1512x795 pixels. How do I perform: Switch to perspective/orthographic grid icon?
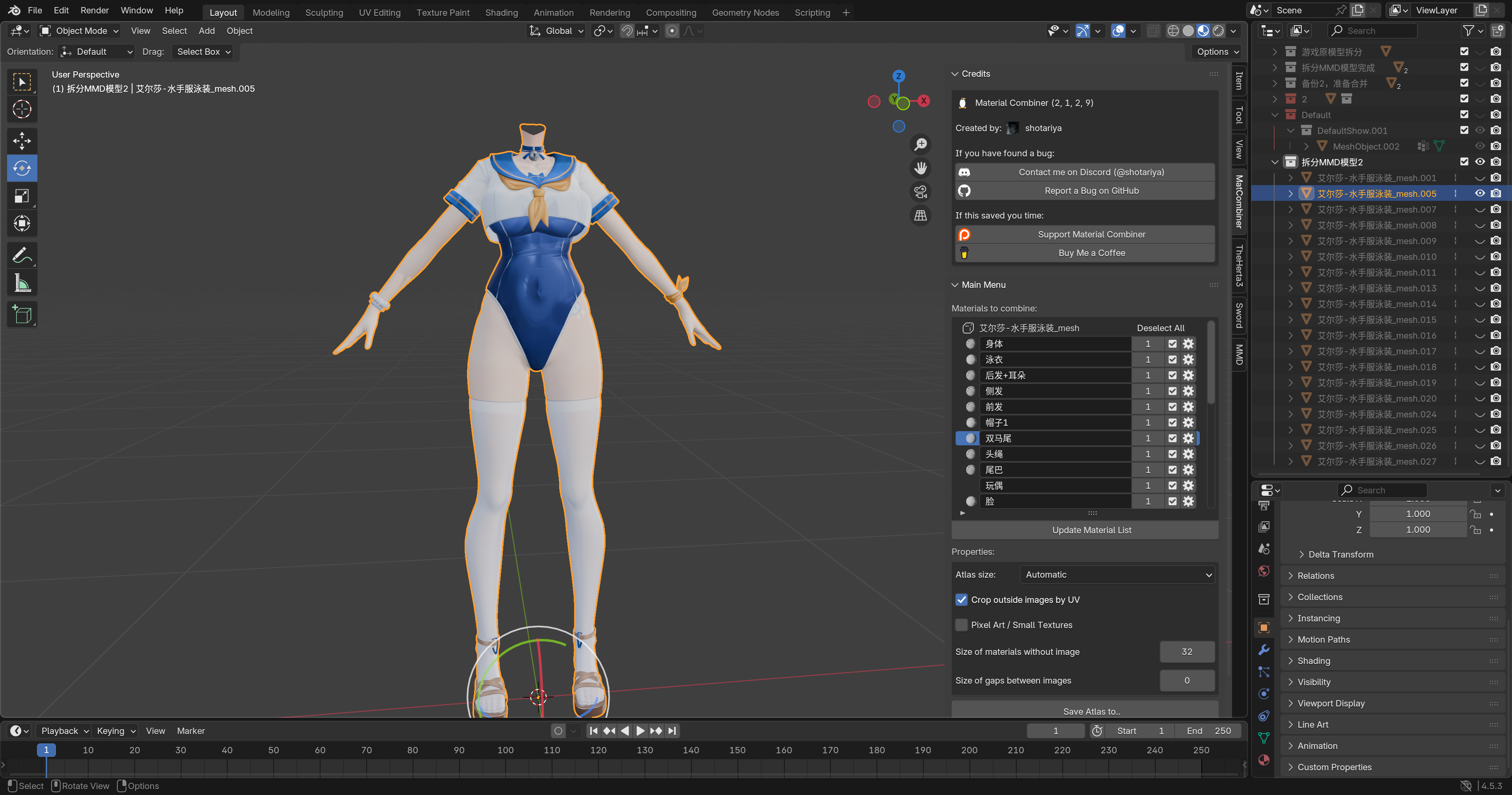(920, 215)
